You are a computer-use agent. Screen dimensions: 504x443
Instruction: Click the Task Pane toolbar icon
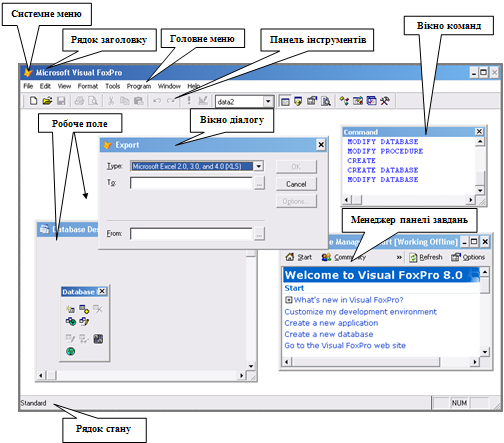tap(371, 101)
